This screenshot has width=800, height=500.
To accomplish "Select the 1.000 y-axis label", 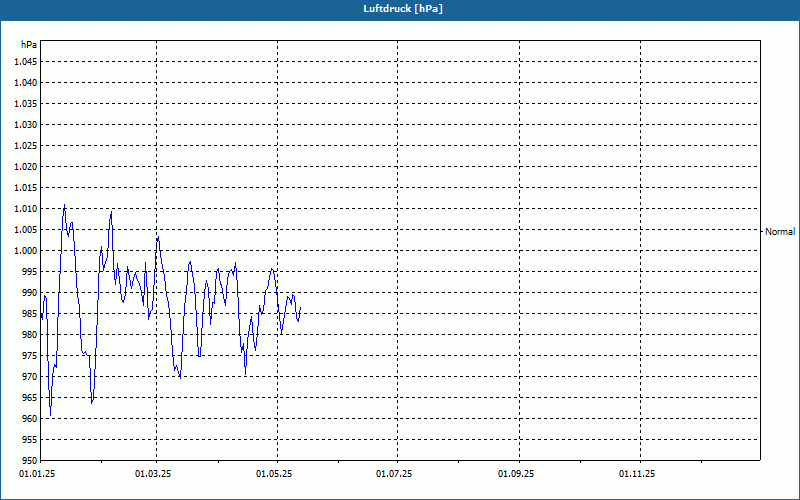I will [x=26, y=251].
